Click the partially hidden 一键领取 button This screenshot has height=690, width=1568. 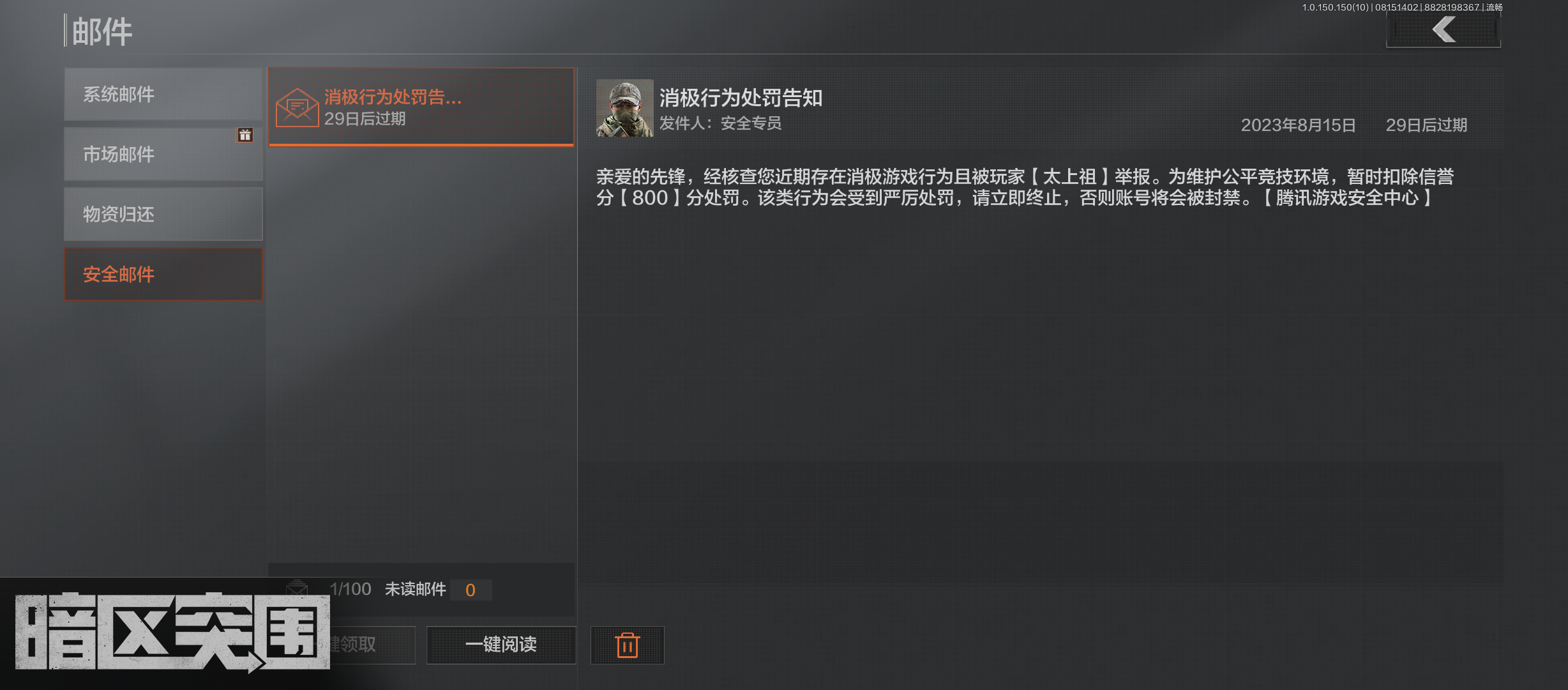373,645
